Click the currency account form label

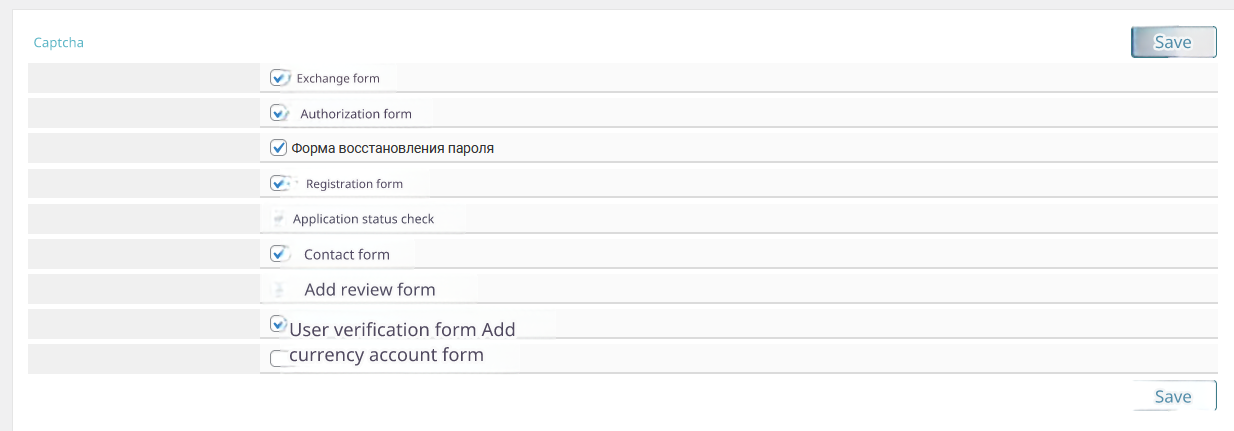click(386, 355)
